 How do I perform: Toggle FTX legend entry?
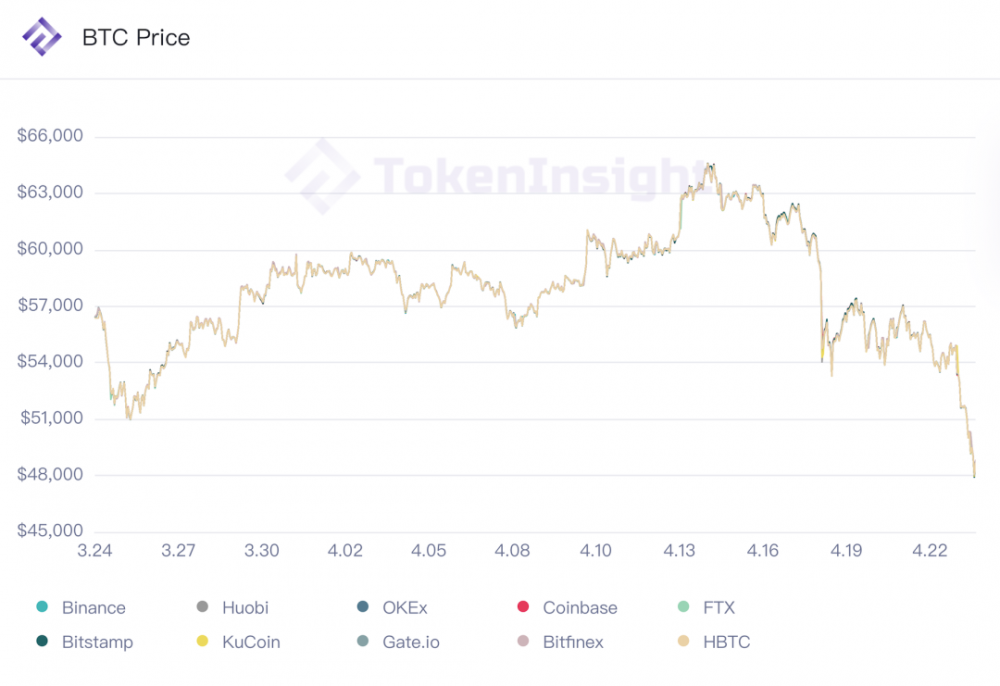click(x=718, y=608)
